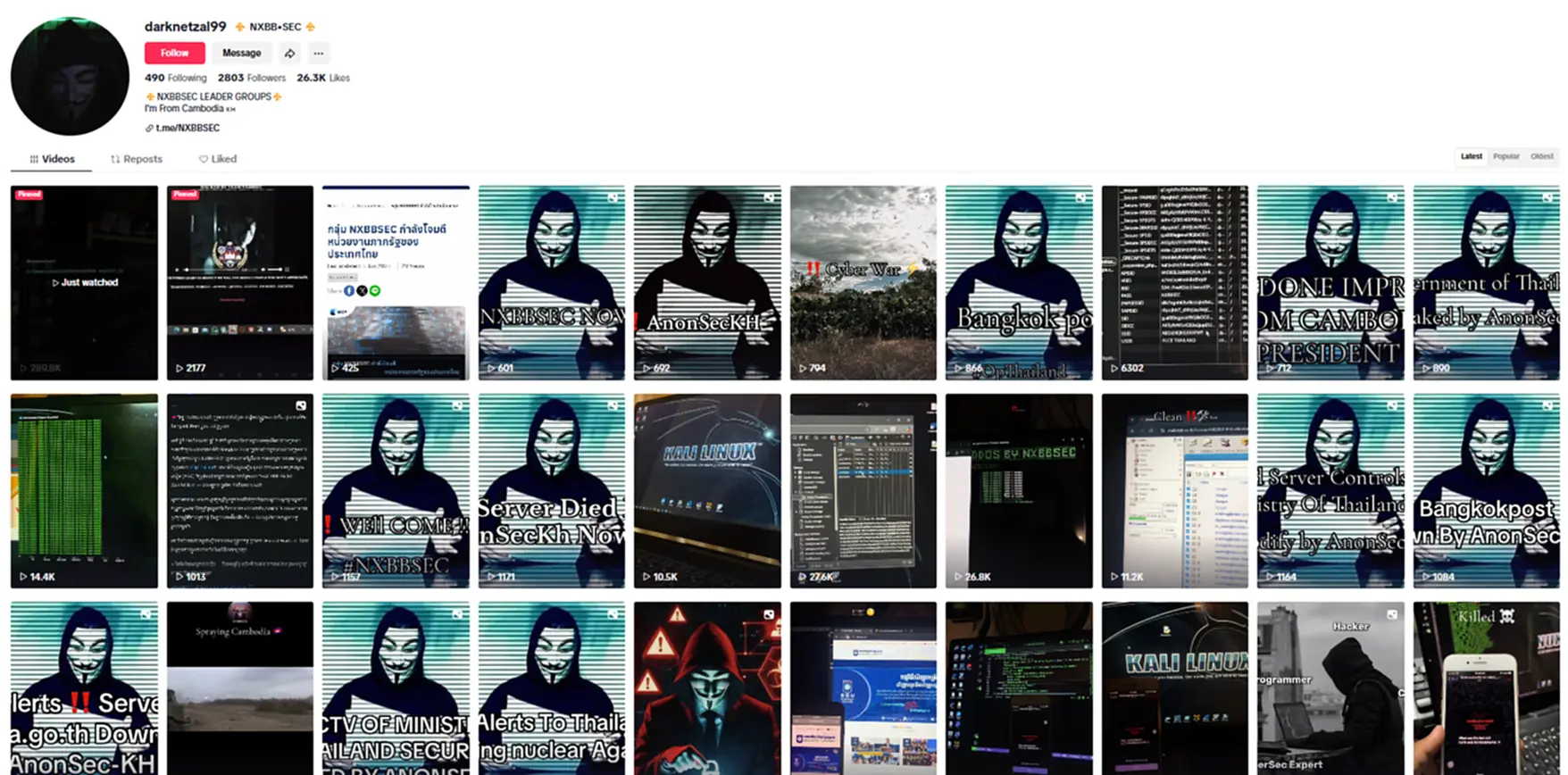Open the DDOS BY NXBBSEC video

click(x=1019, y=491)
